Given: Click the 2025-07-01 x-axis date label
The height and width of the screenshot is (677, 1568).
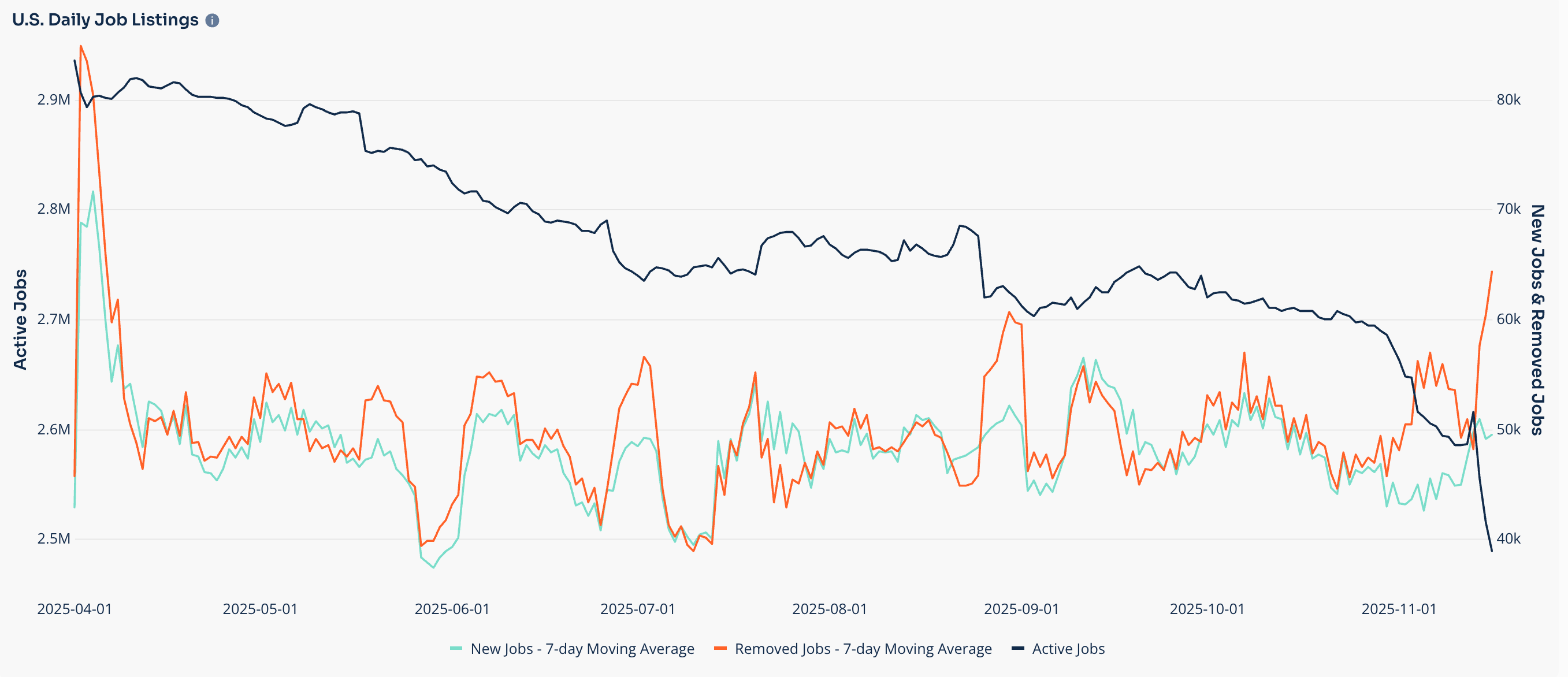Looking at the screenshot, I should pyautogui.click(x=637, y=609).
